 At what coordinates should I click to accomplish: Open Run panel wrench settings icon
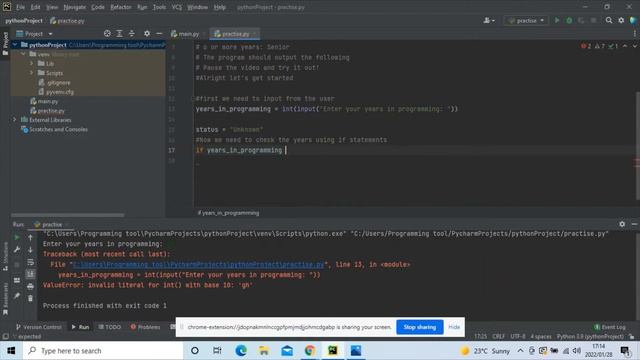(x=17, y=249)
